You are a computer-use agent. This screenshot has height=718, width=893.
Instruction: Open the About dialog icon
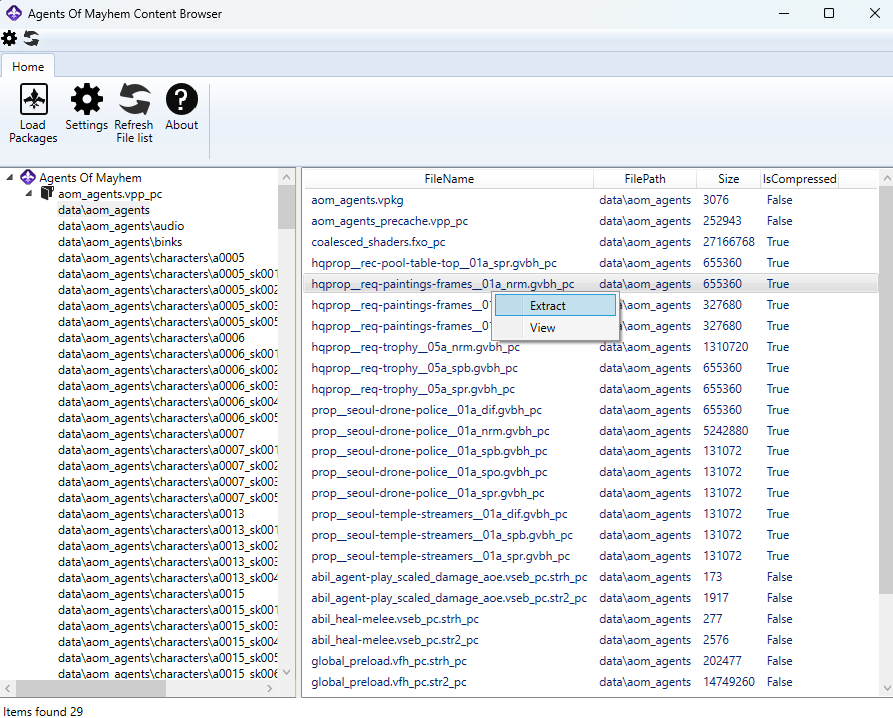pyautogui.click(x=182, y=99)
